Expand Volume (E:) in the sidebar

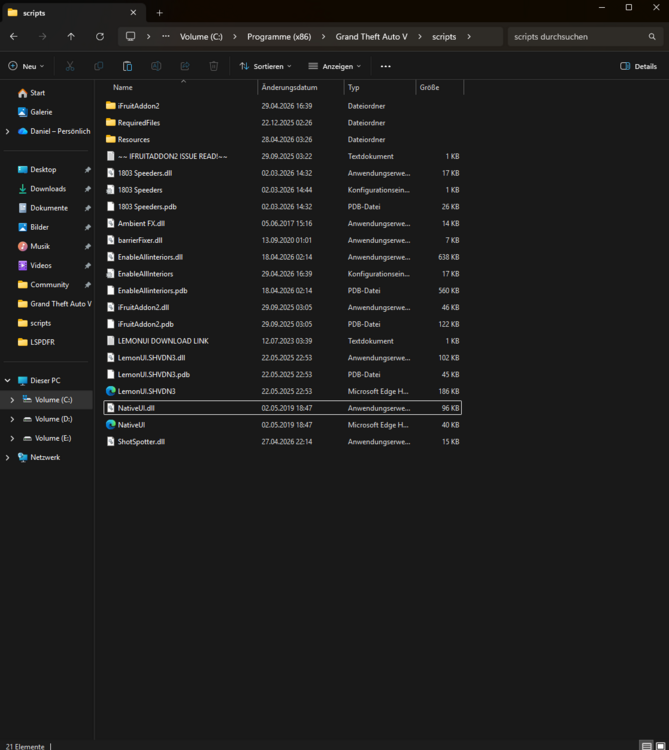[x=12, y=438]
